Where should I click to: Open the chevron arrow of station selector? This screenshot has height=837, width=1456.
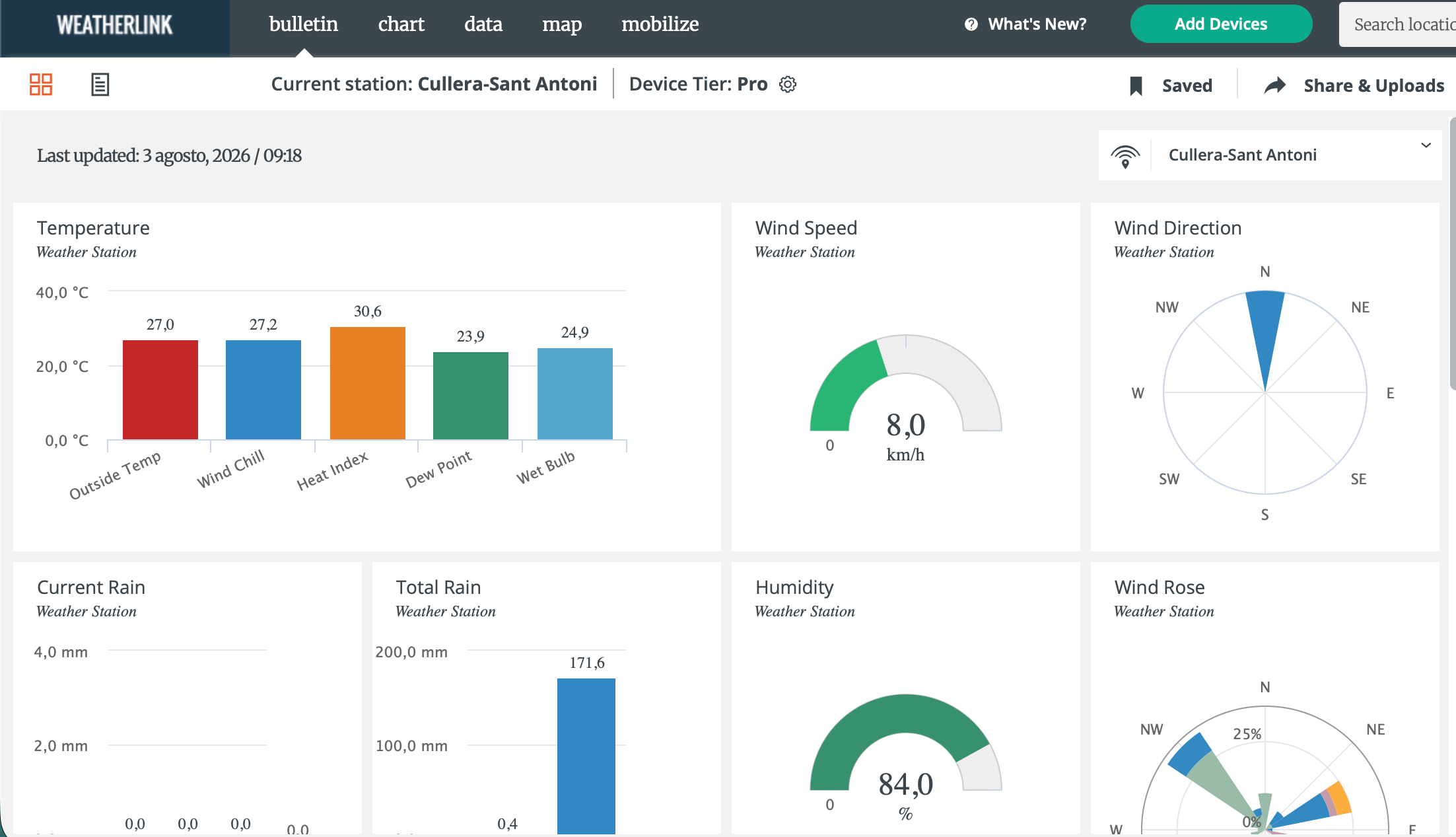(1426, 145)
